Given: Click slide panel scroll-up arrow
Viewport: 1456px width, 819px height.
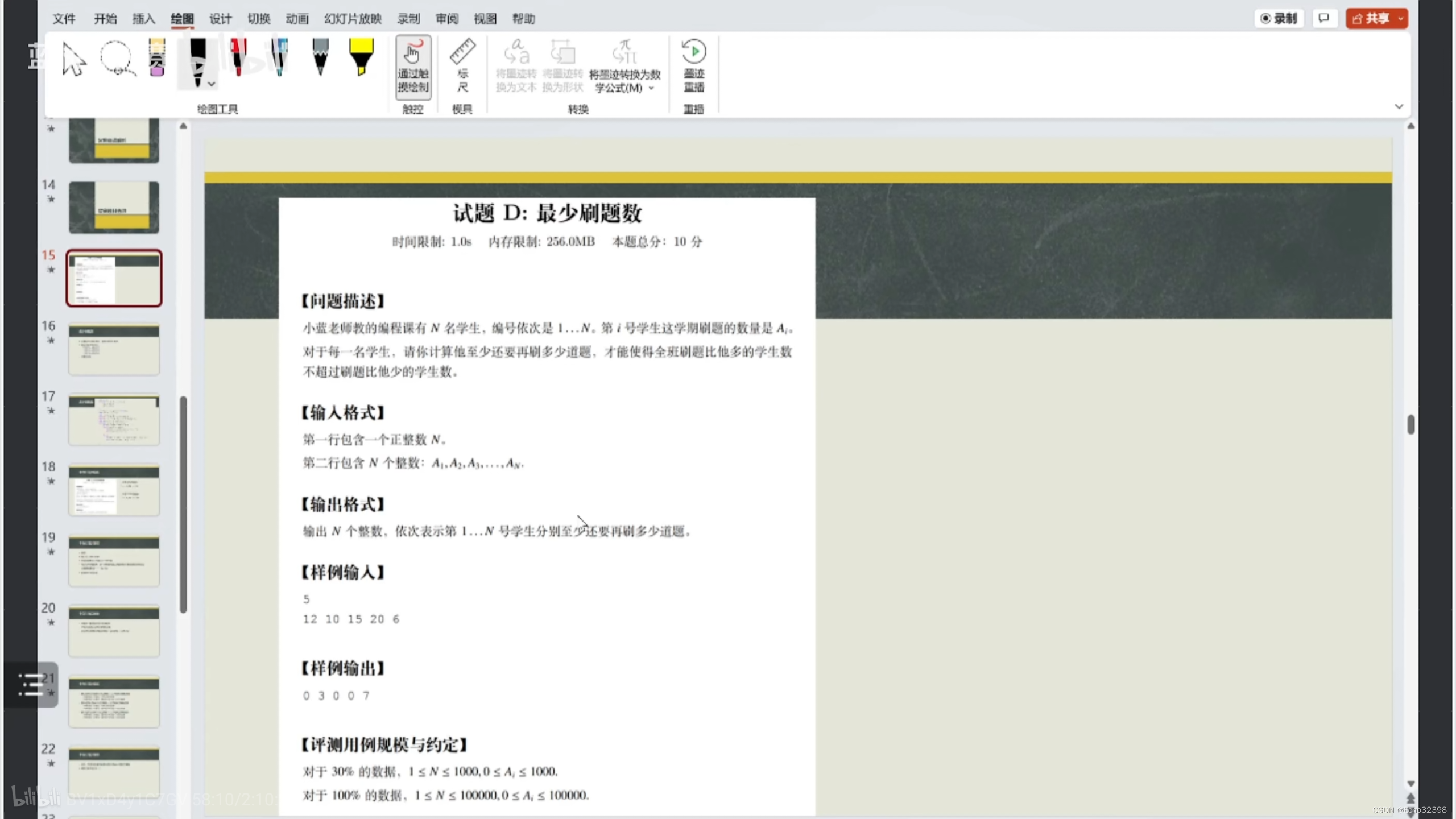Looking at the screenshot, I should pyautogui.click(x=183, y=126).
